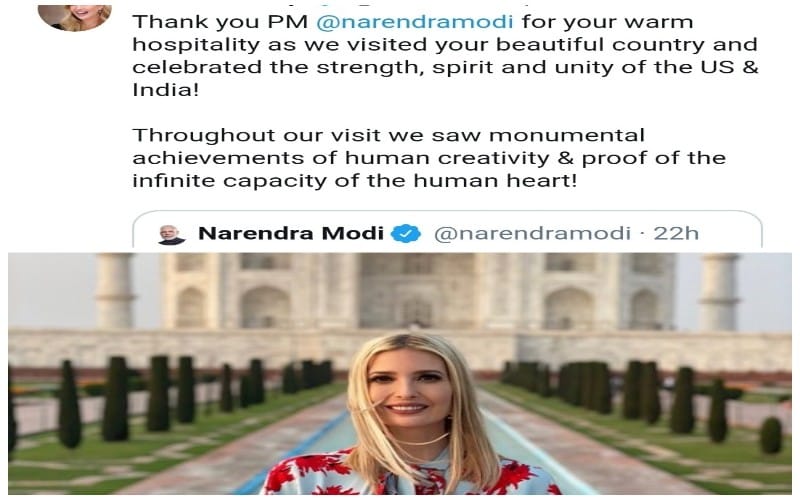Click the 'infinite capacity of the human heart!' line

coord(355,181)
